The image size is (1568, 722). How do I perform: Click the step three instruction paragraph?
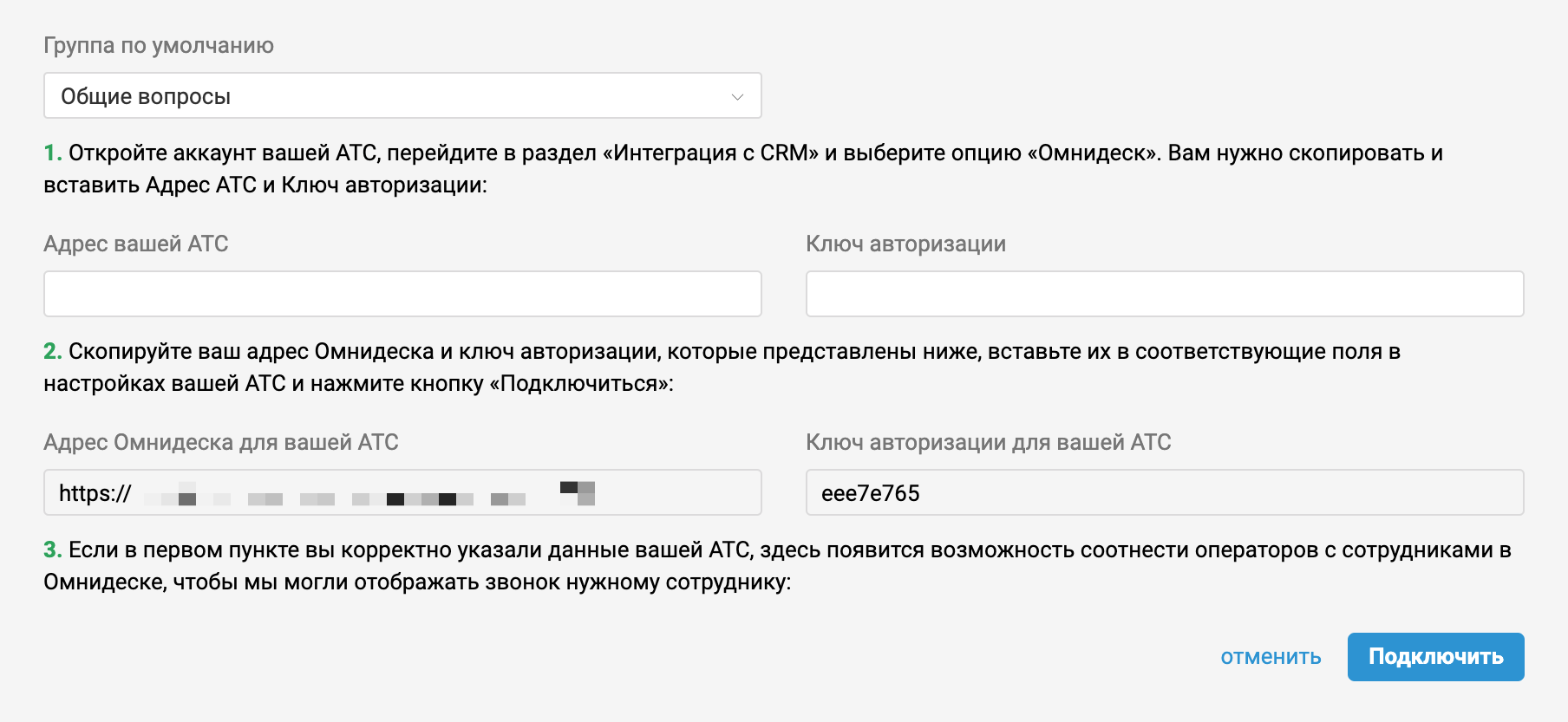click(777, 565)
